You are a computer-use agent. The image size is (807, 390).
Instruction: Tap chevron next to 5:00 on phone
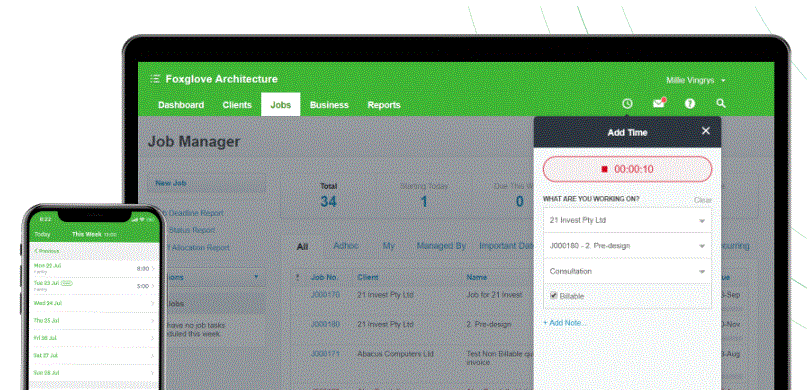[x=153, y=286]
